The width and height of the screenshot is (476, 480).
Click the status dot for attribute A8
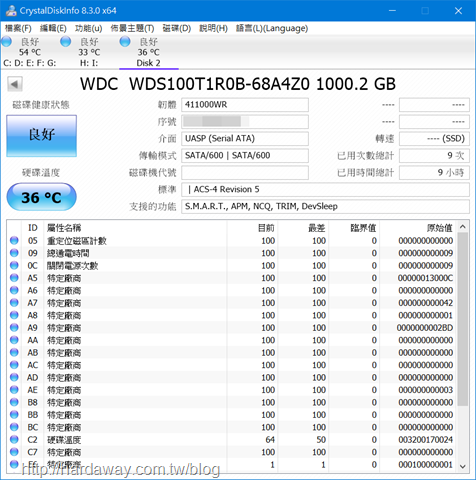point(14,315)
